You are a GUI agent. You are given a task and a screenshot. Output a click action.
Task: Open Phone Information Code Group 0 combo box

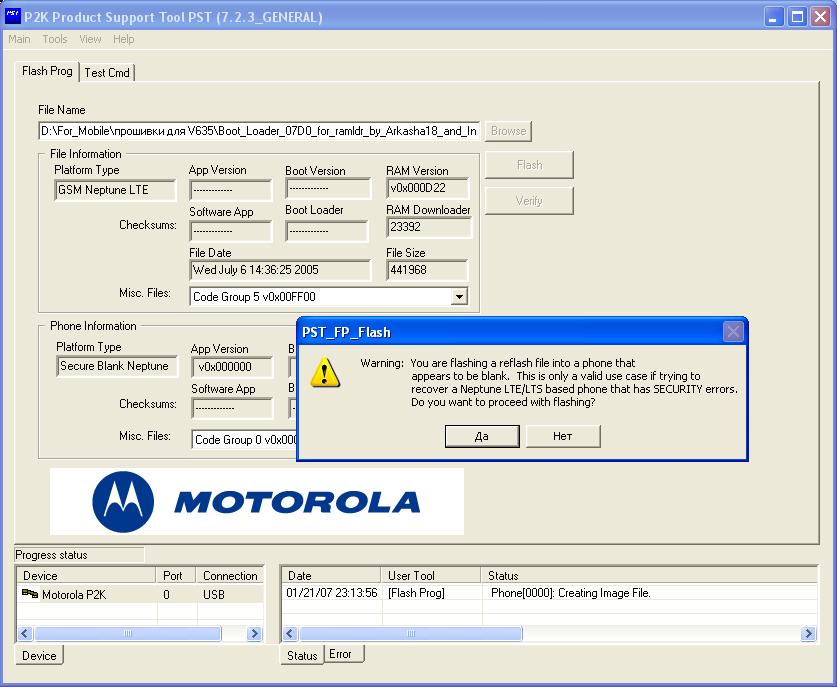(244, 440)
